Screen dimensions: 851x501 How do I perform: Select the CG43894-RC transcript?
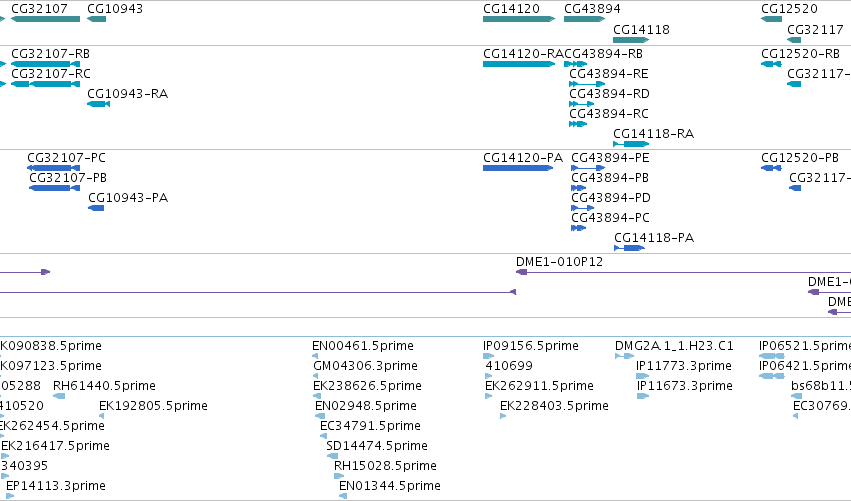coord(578,124)
